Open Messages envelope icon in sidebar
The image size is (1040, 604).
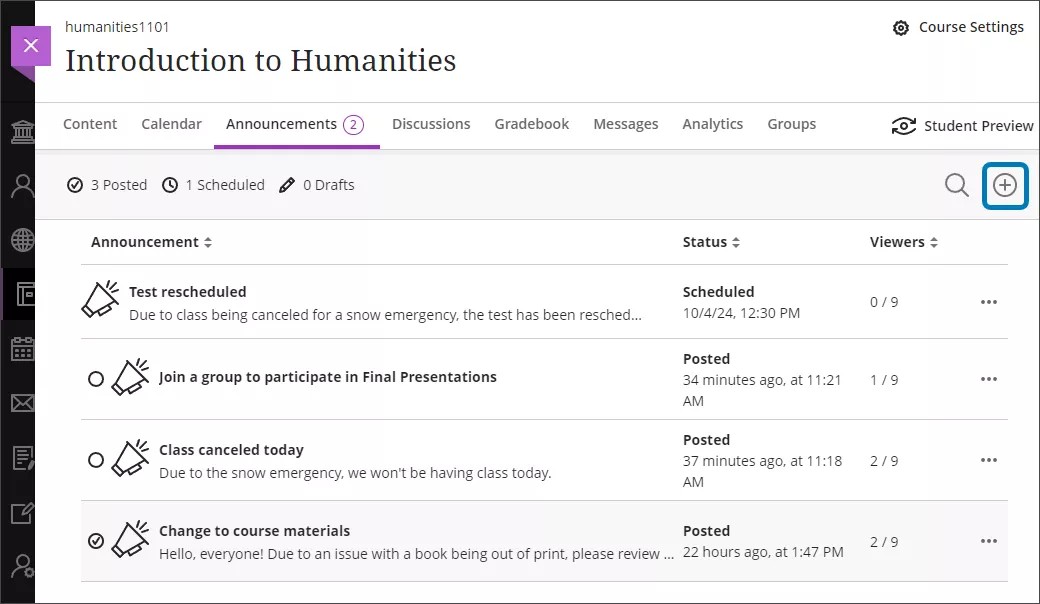point(21,403)
